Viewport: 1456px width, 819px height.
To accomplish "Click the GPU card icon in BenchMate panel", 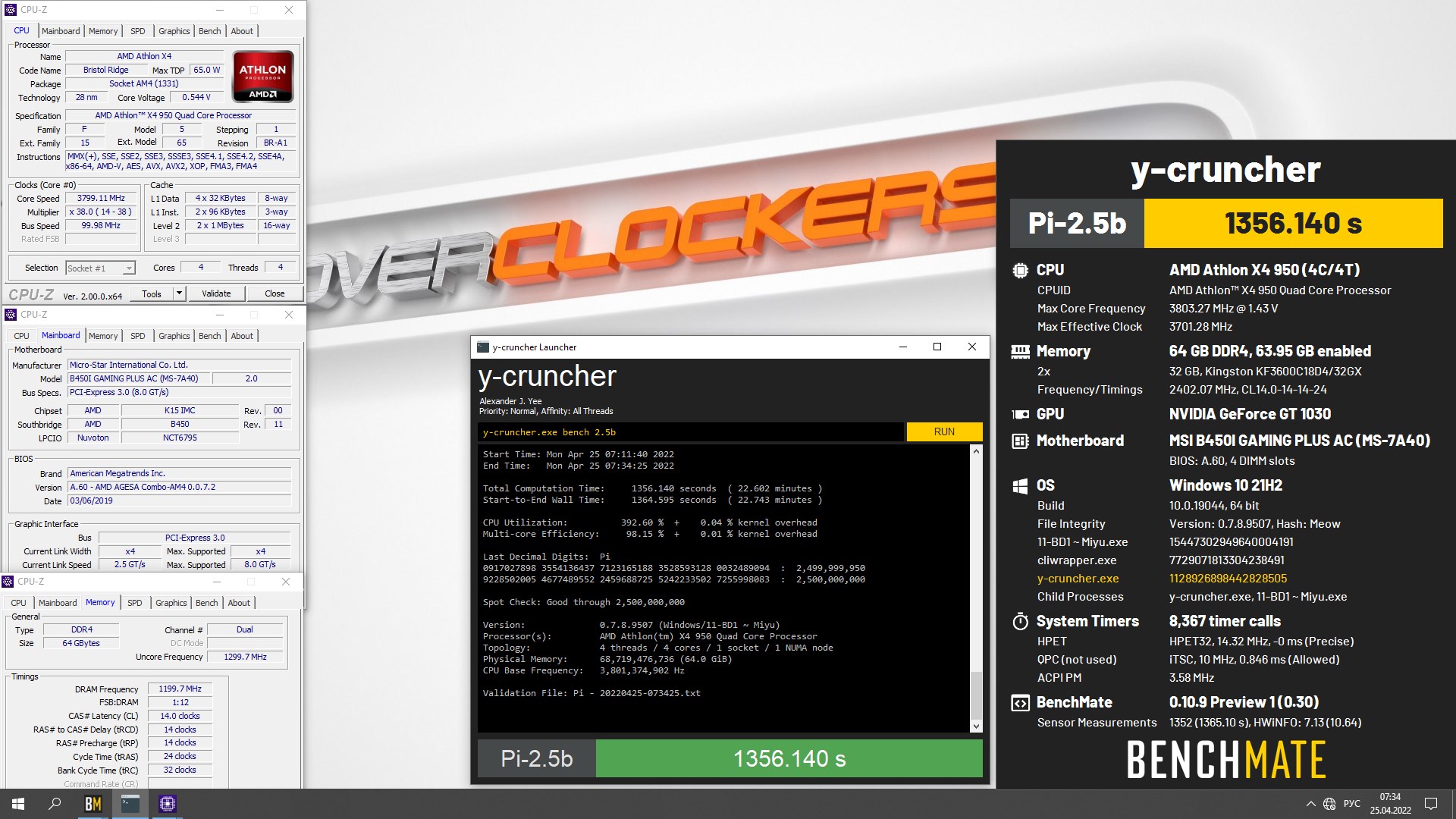I will [x=1020, y=414].
